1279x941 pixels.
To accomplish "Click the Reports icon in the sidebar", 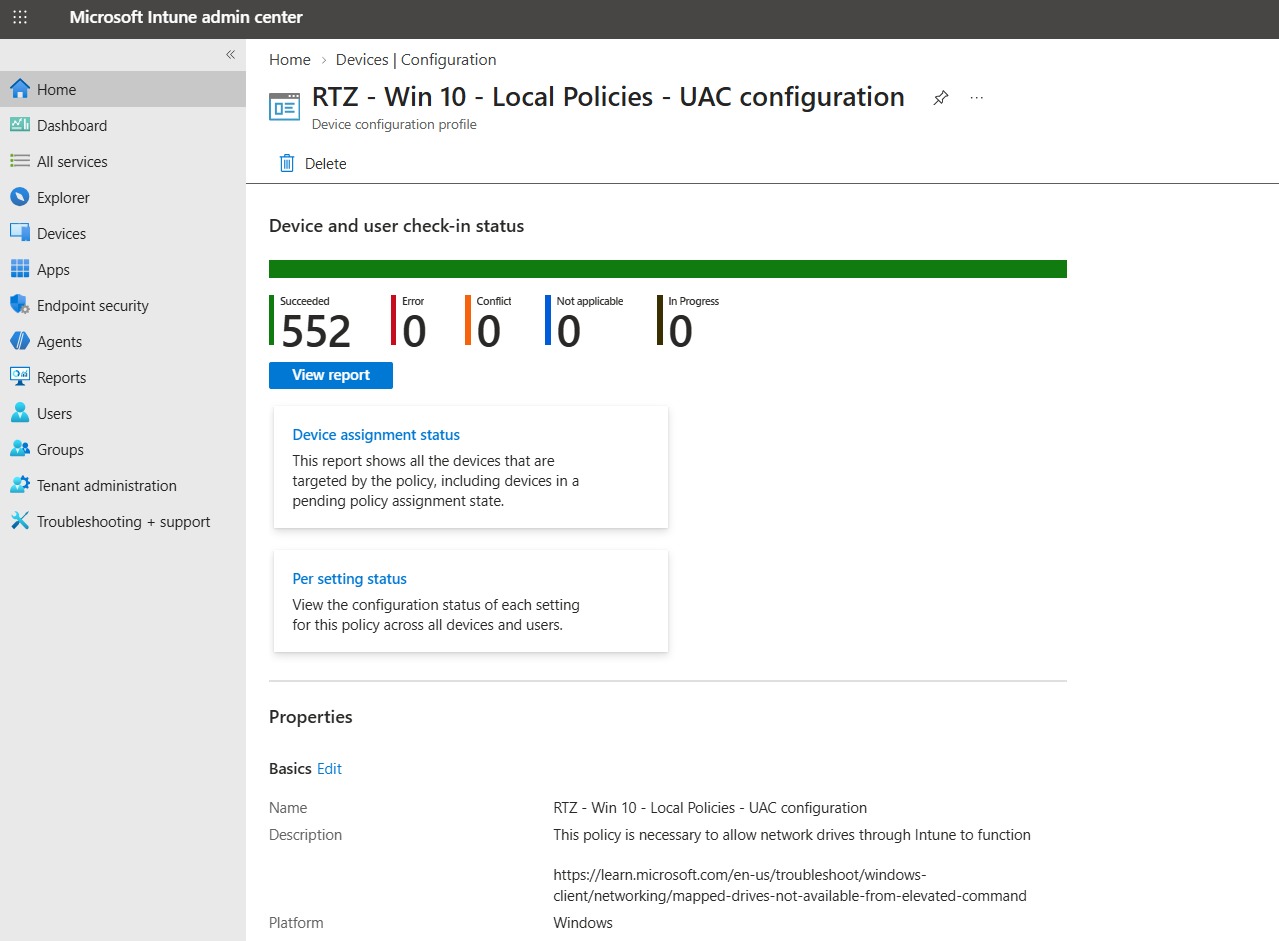I will pyautogui.click(x=20, y=377).
